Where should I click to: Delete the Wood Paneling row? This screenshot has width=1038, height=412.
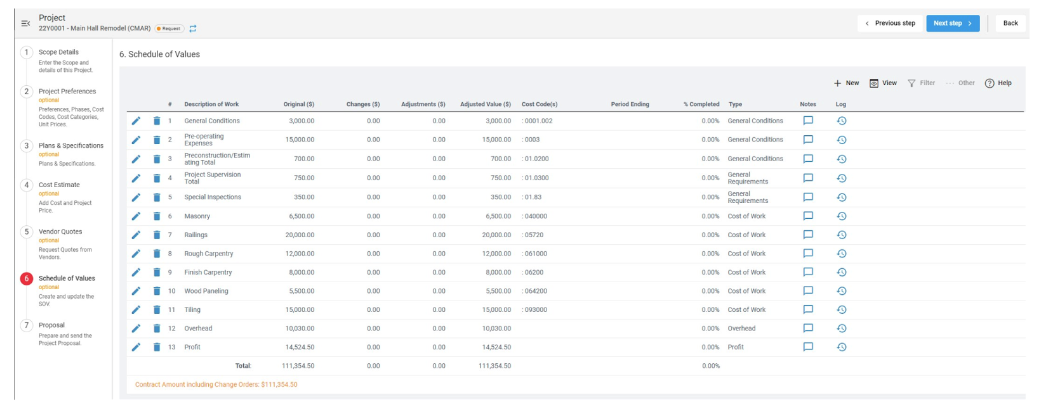tap(157, 291)
